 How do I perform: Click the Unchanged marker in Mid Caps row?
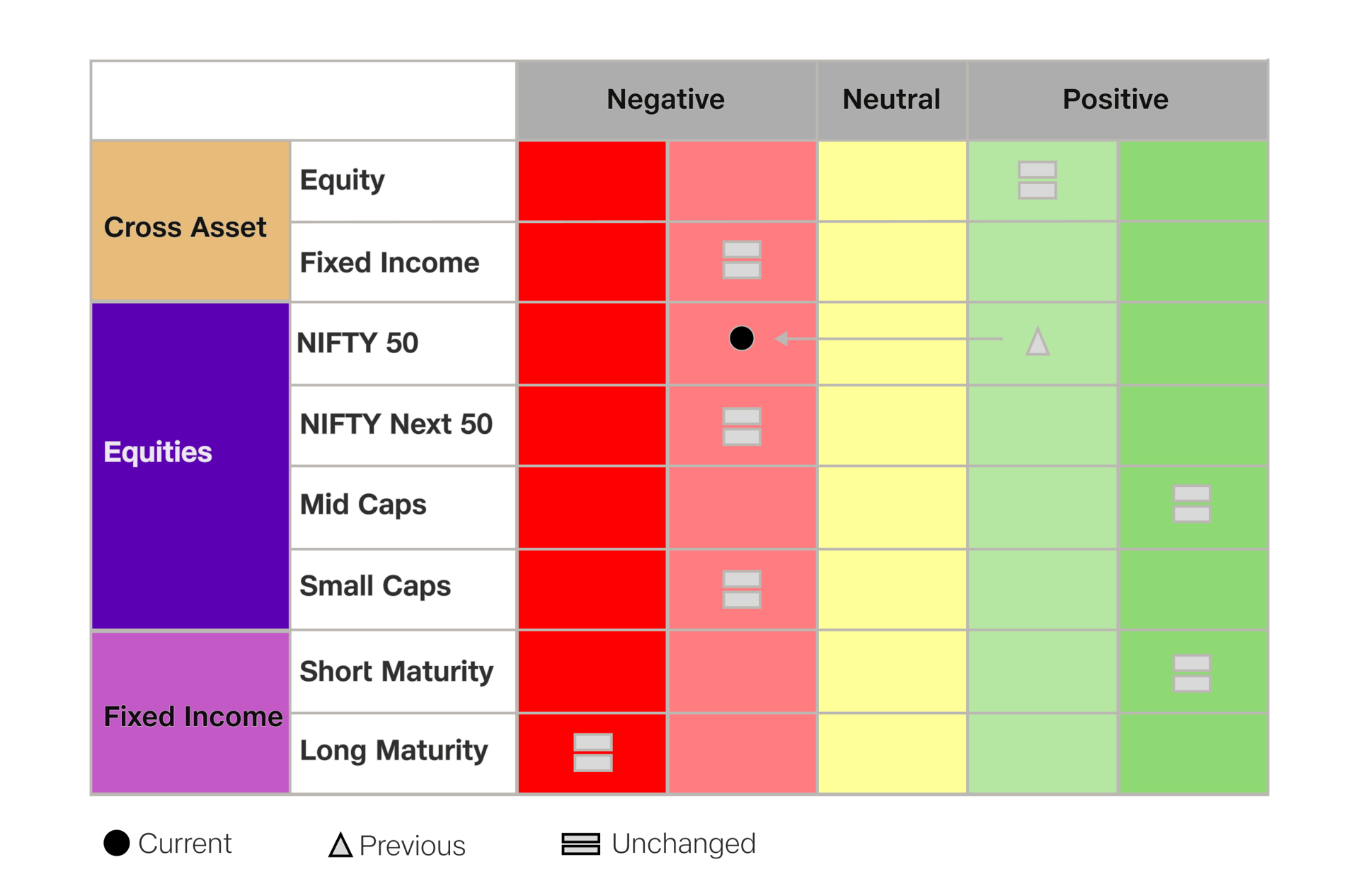coord(1191,504)
